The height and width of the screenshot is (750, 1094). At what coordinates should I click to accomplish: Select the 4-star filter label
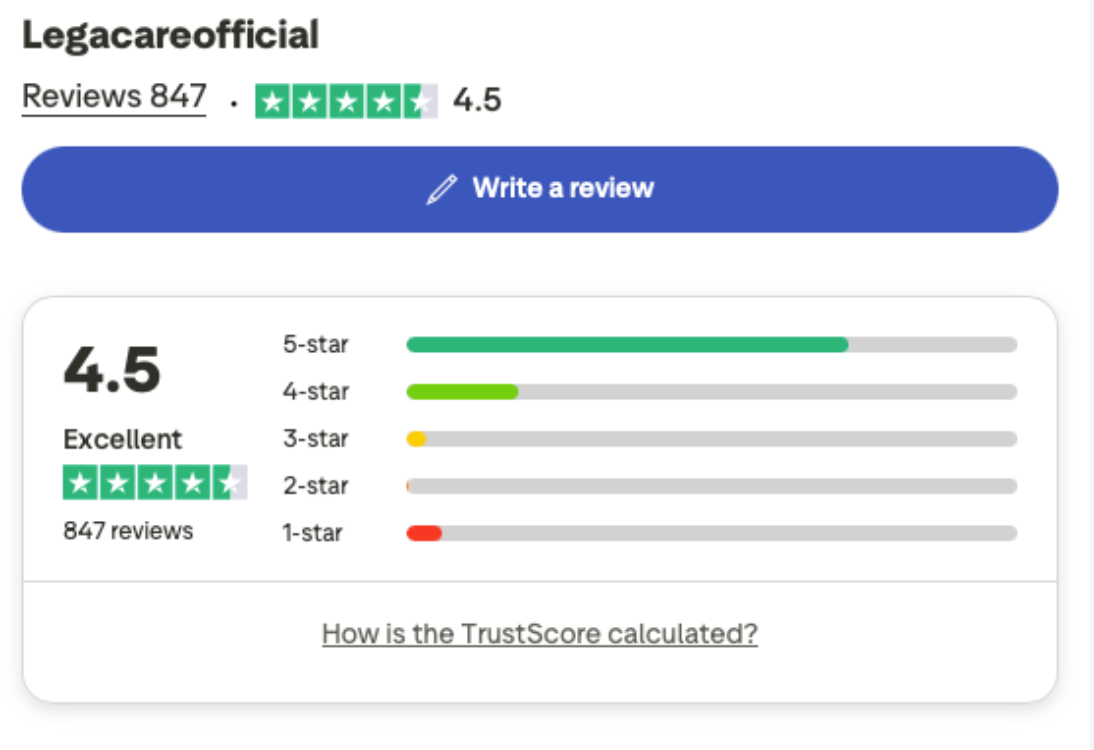[315, 392]
